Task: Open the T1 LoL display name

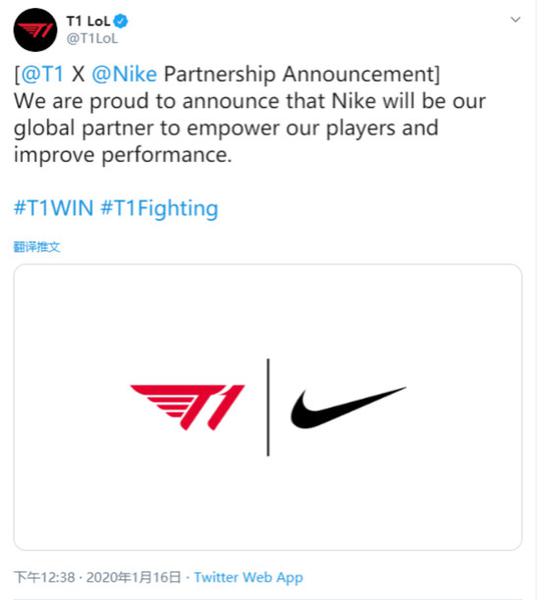Action: pyautogui.click(x=88, y=21)
